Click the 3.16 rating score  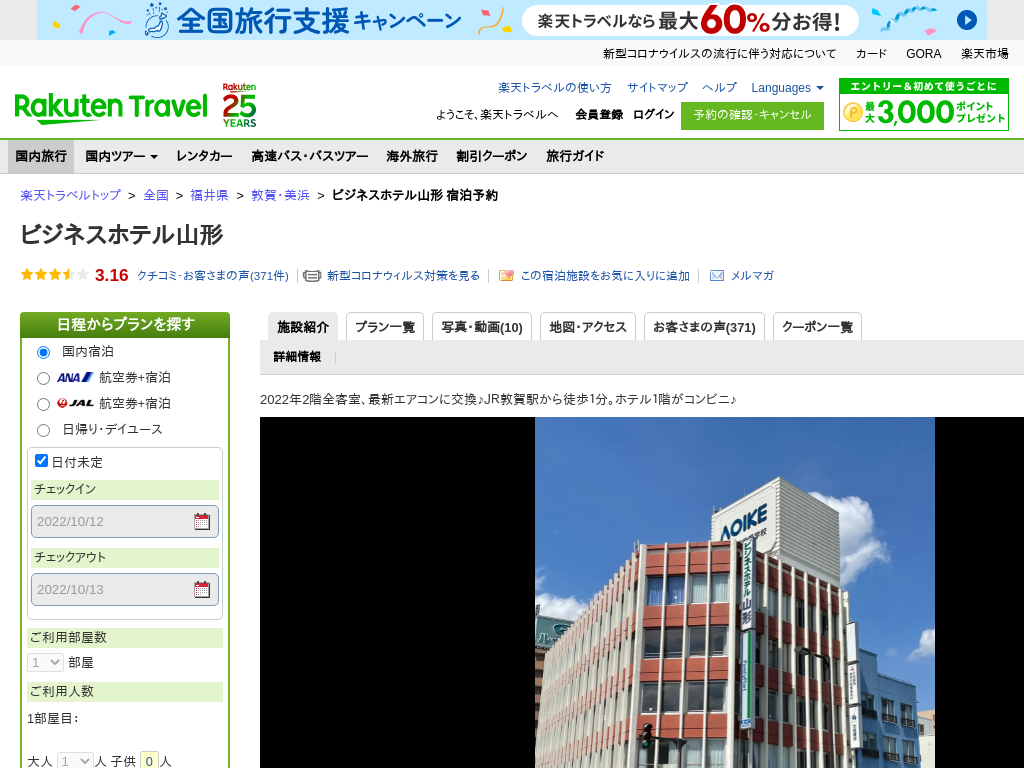point(112,275)
